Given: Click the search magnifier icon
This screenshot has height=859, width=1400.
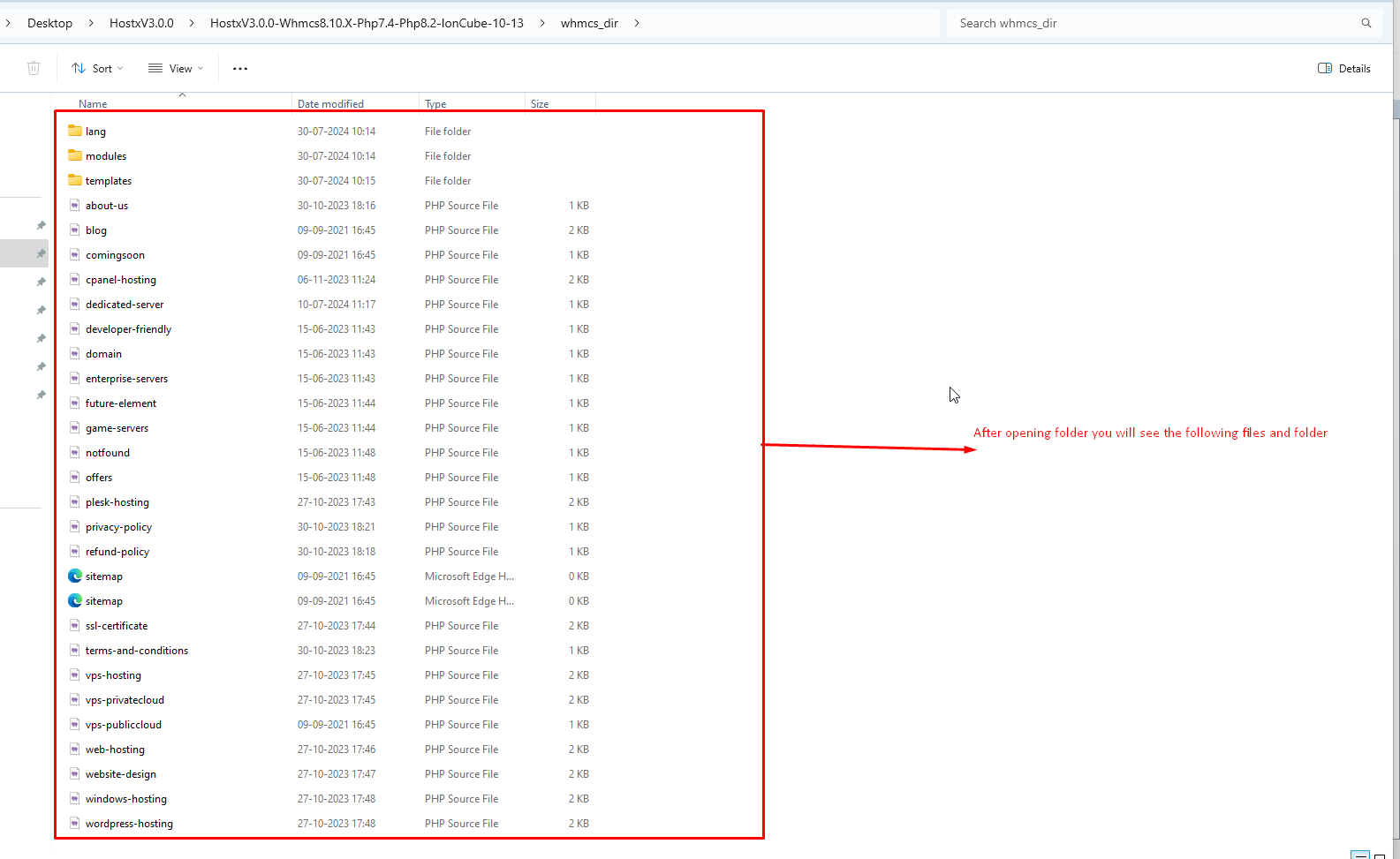Looking at the screenshot, I should 1366,23.
